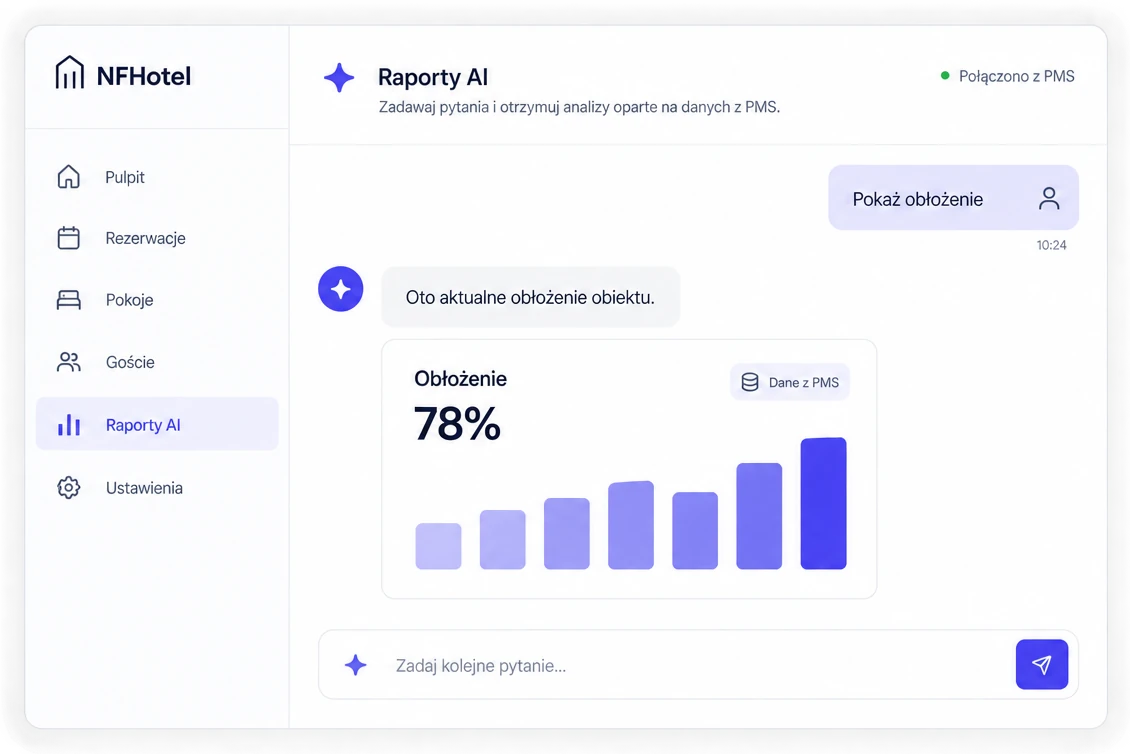Click the Połączono z PMS status text
Screen dimensions: 1130x754
1016,76
